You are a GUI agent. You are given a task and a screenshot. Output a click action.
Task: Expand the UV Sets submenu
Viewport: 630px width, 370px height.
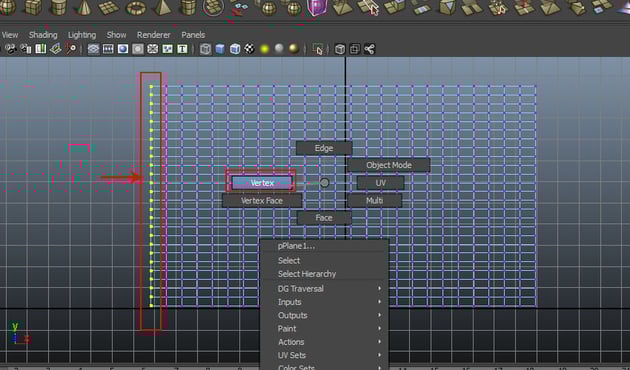point(325,355)
